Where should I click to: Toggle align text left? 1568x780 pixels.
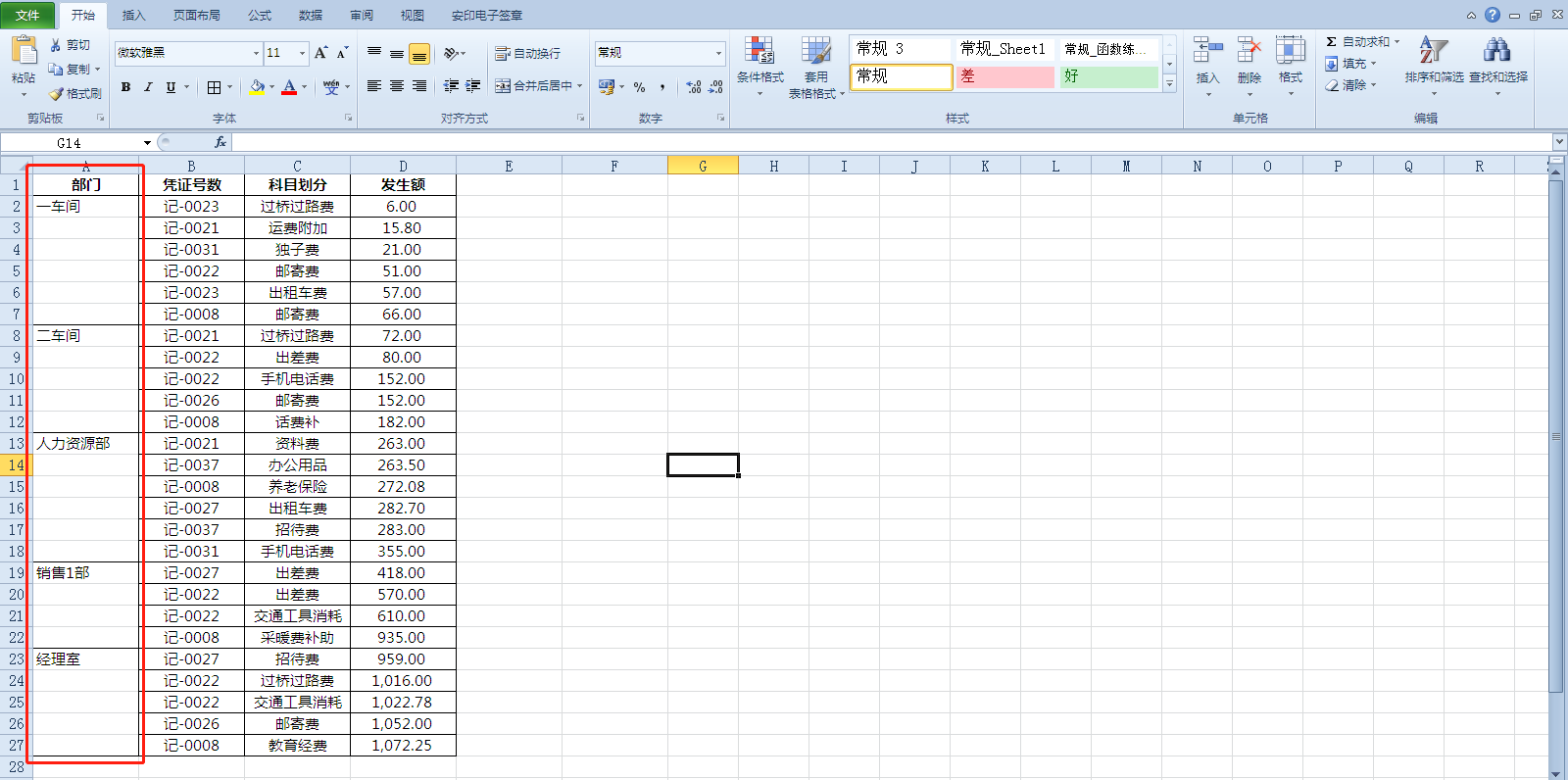click(374, 86)
